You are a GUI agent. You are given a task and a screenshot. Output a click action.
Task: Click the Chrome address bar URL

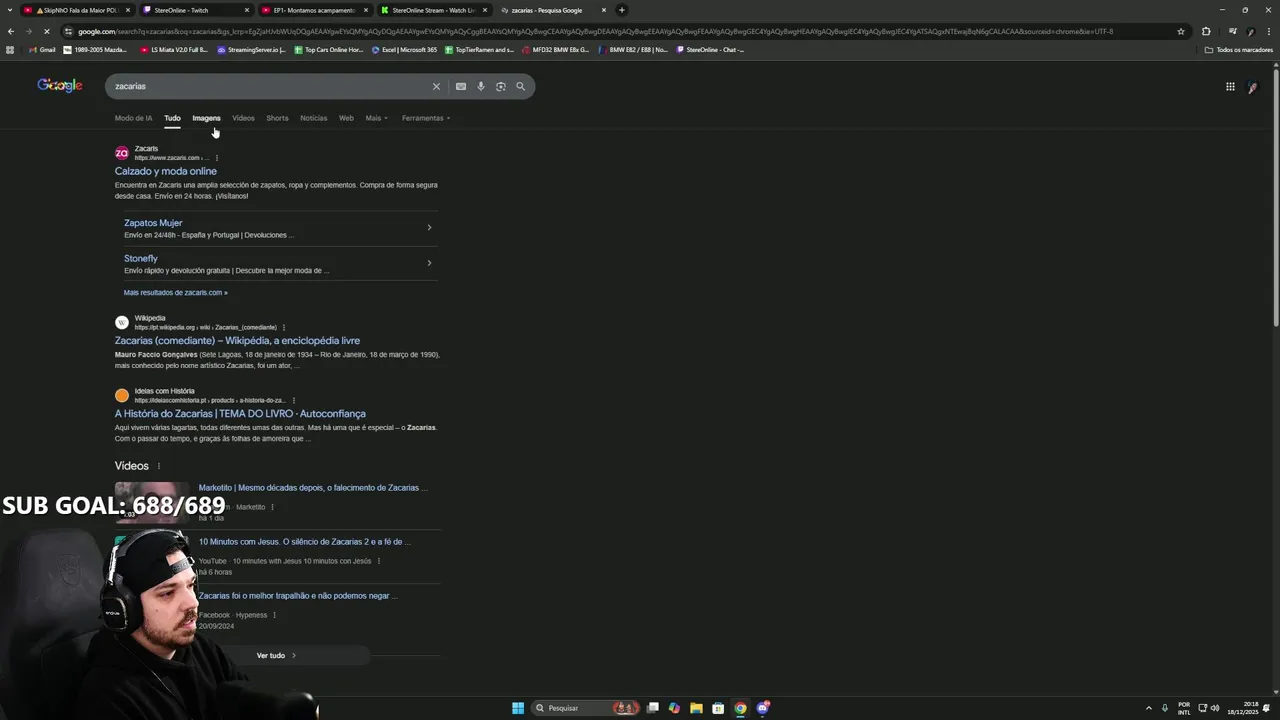pyautogui.click(x=595, y=31)
